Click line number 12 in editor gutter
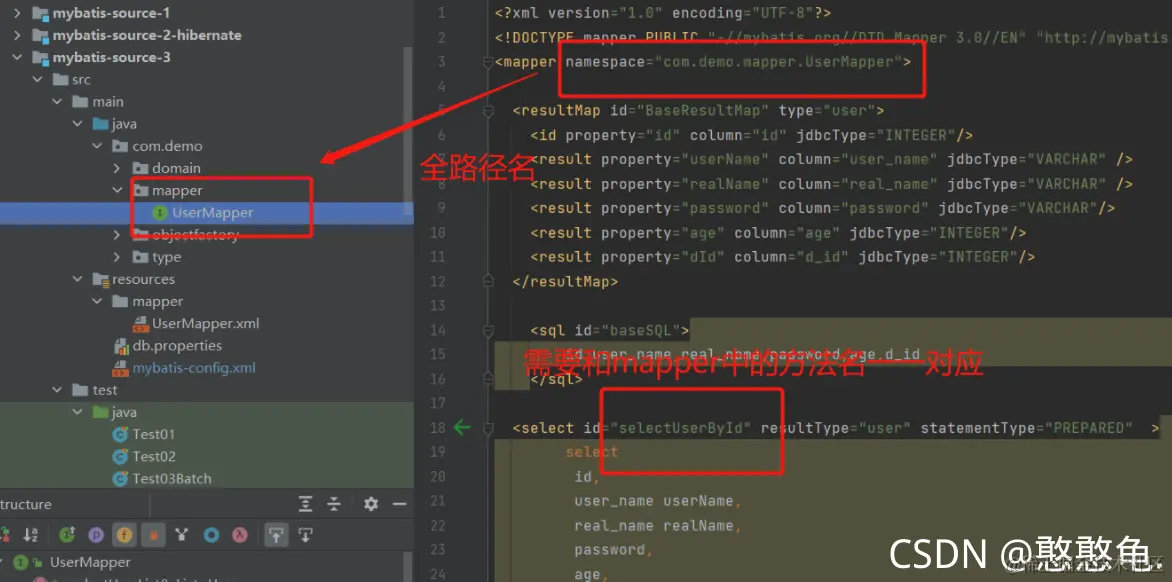Viewport: 1172px width, 582px height. 439,282
